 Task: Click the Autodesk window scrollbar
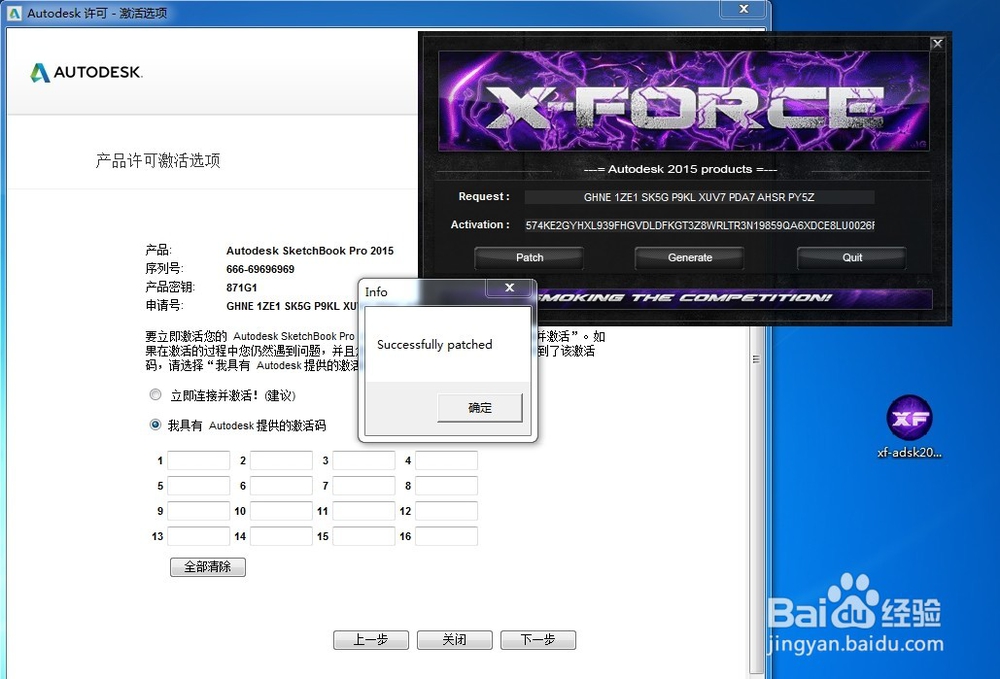point(756,359)
